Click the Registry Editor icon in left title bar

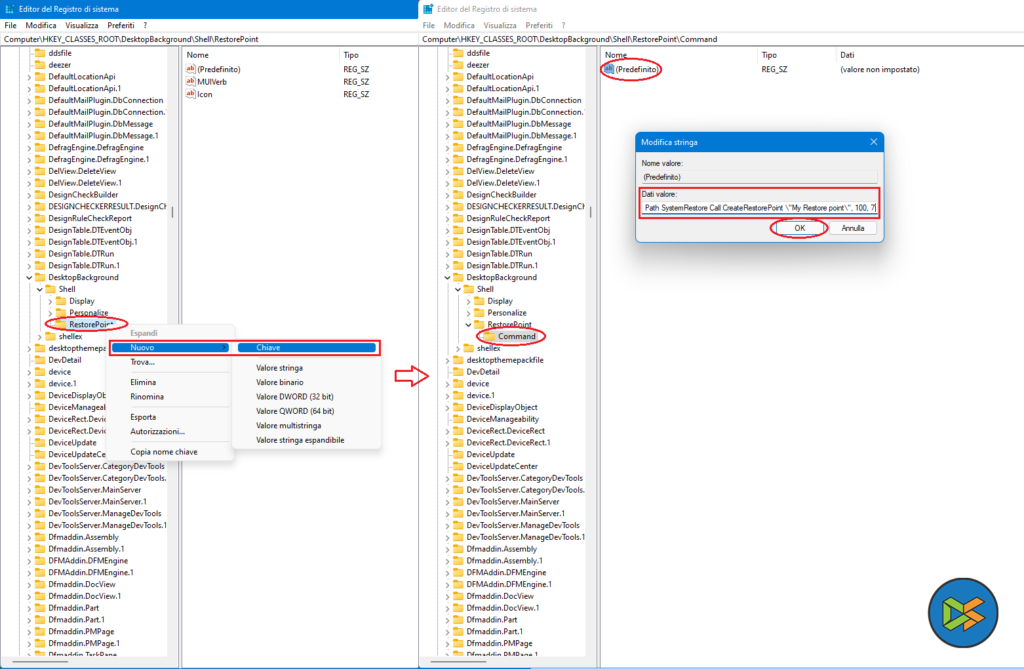[x=9, y=8]
